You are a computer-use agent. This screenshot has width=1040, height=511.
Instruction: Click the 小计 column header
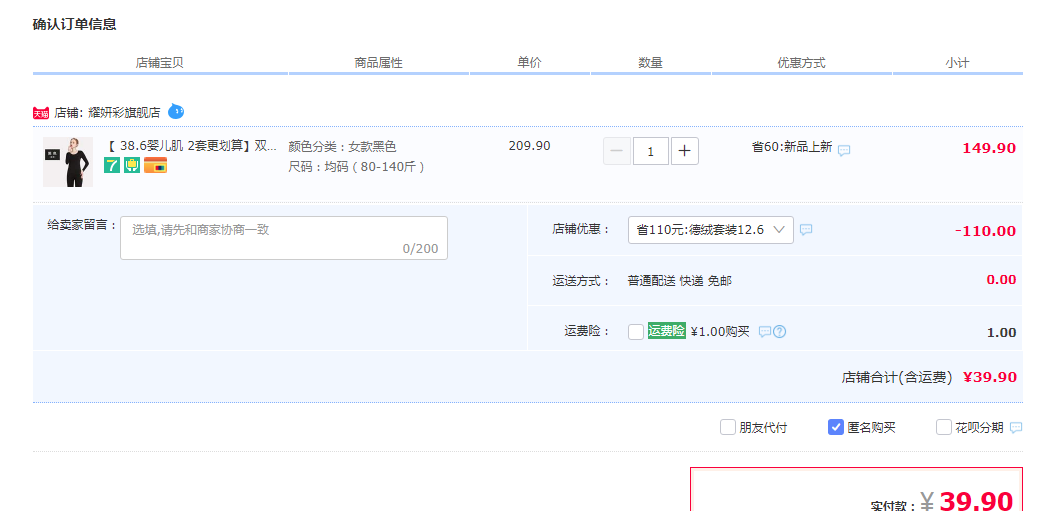957,63
